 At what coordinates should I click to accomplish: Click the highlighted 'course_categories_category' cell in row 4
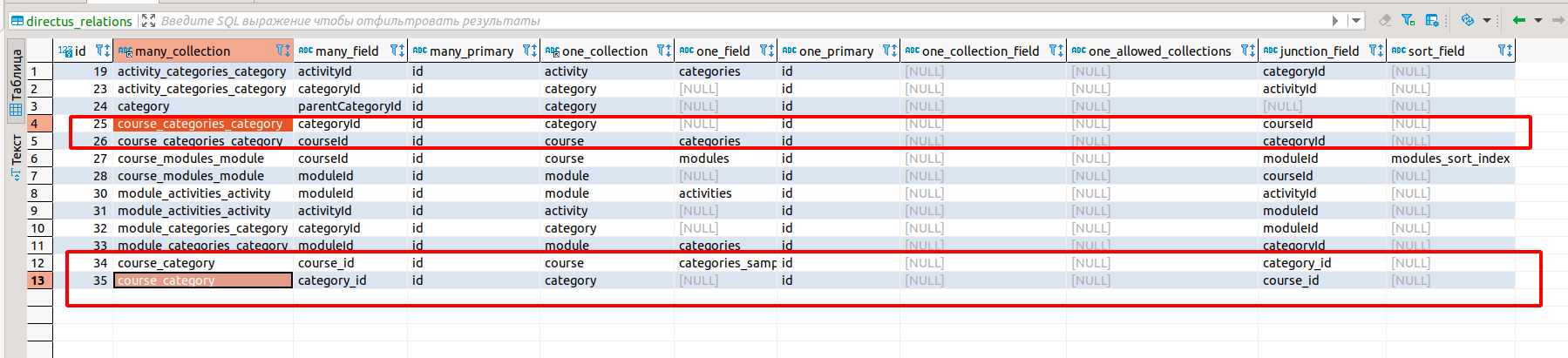(203, 124)
